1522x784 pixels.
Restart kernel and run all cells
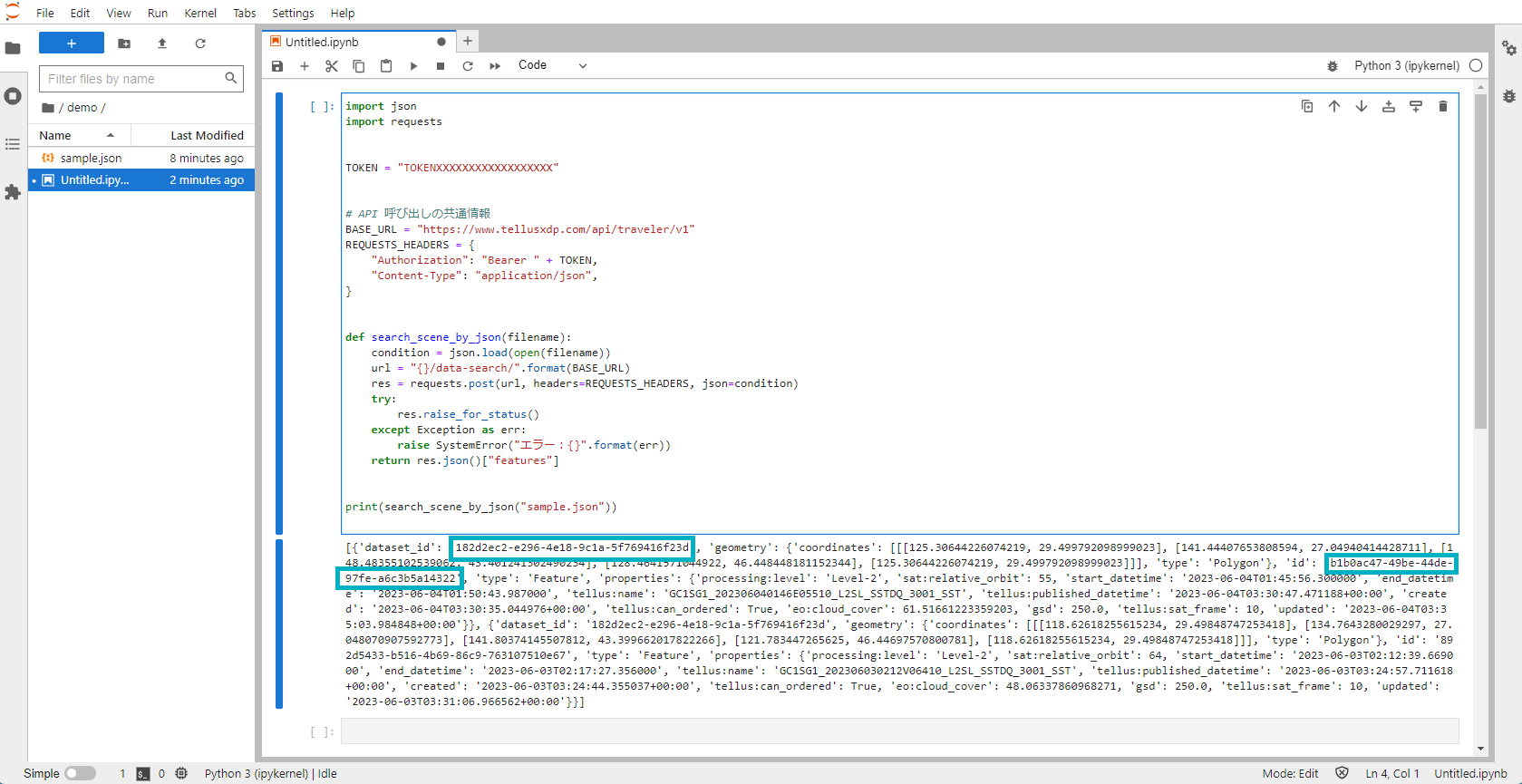495,66
